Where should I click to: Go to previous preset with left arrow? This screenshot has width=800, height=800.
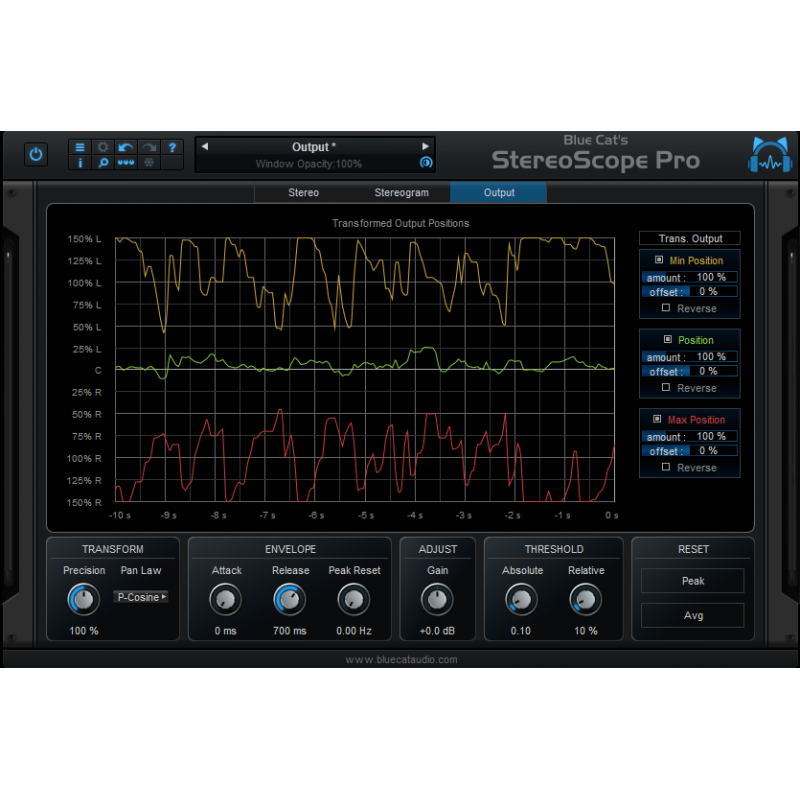205,146
